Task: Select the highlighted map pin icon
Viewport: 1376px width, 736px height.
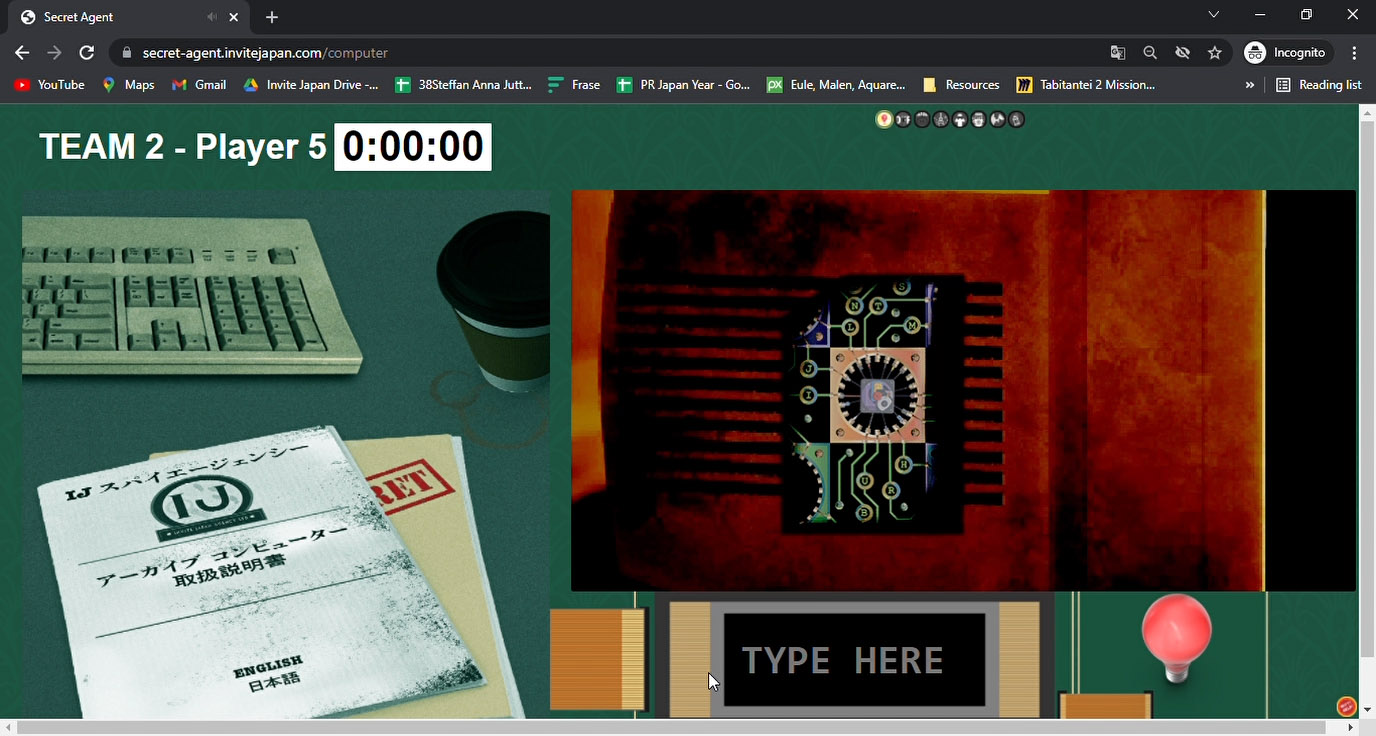Action: click(884, 119)
